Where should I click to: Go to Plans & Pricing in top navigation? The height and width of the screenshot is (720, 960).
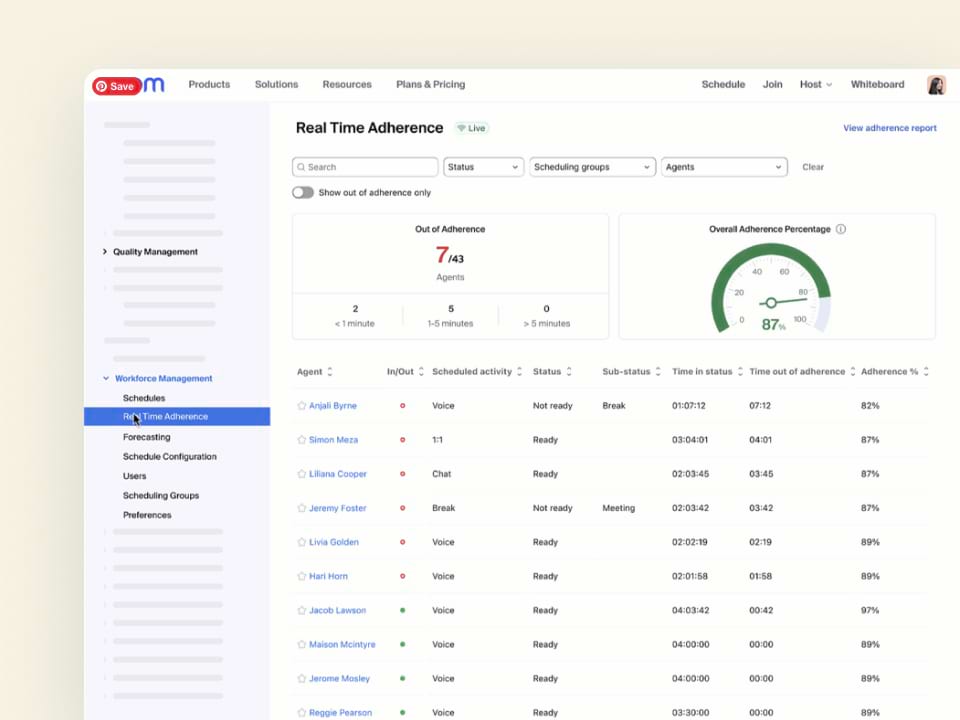tap(430, 85)
